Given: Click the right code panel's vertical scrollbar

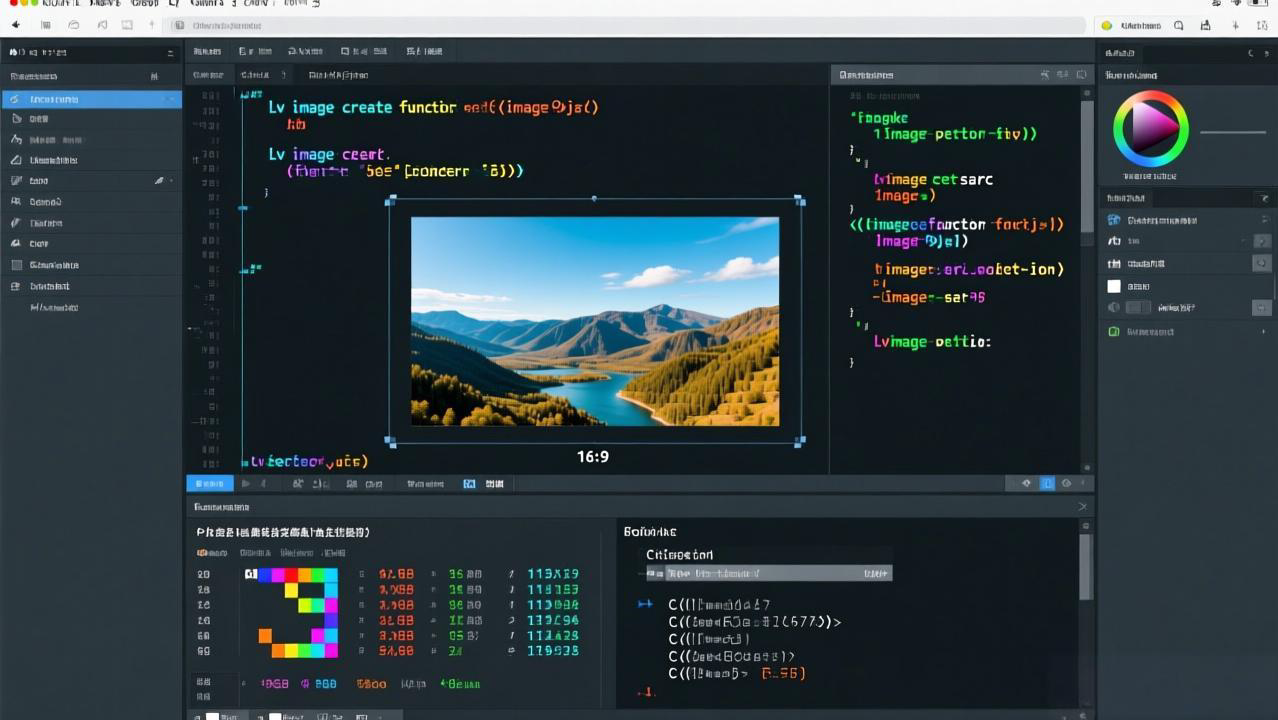Looking at the screenshot, I should click(x=1087, y=165).
